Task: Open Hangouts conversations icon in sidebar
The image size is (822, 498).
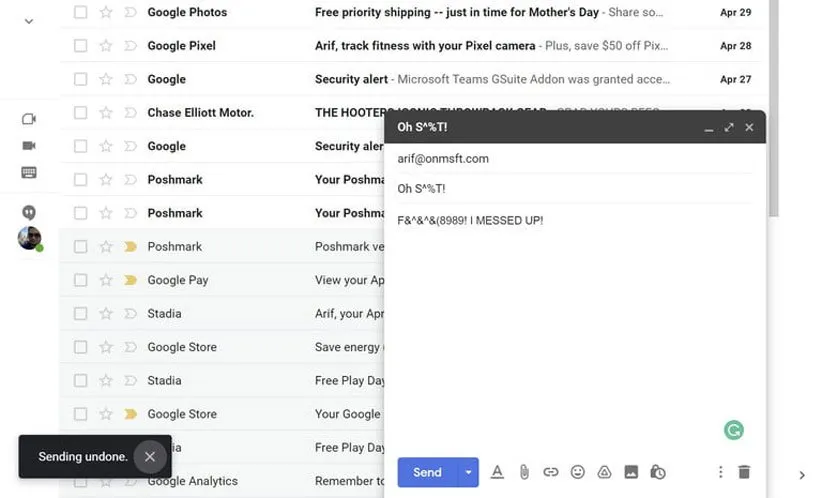Action: coord(29,212)
